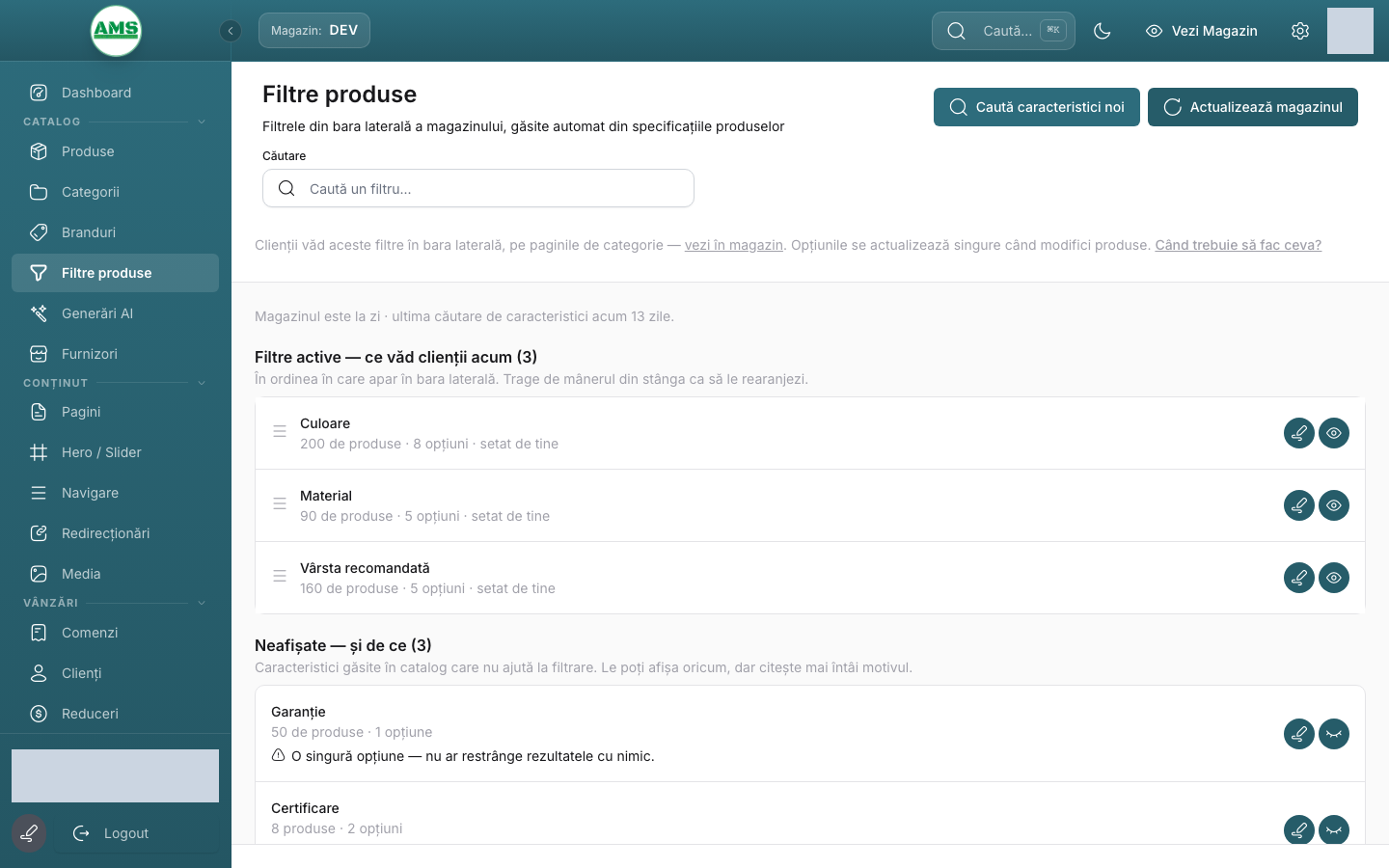Click the Garanție row title

coord(298,712)
